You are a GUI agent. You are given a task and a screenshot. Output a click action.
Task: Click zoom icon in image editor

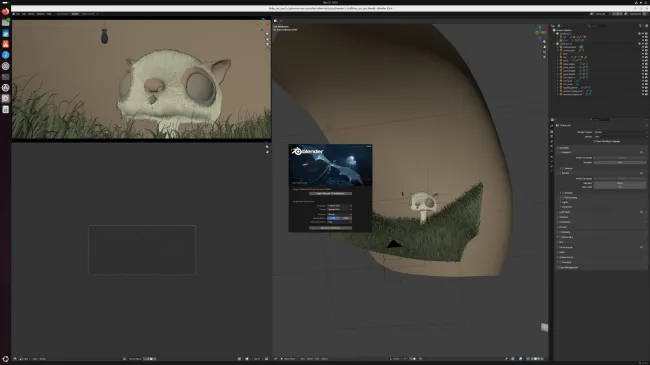pos(267,147)
